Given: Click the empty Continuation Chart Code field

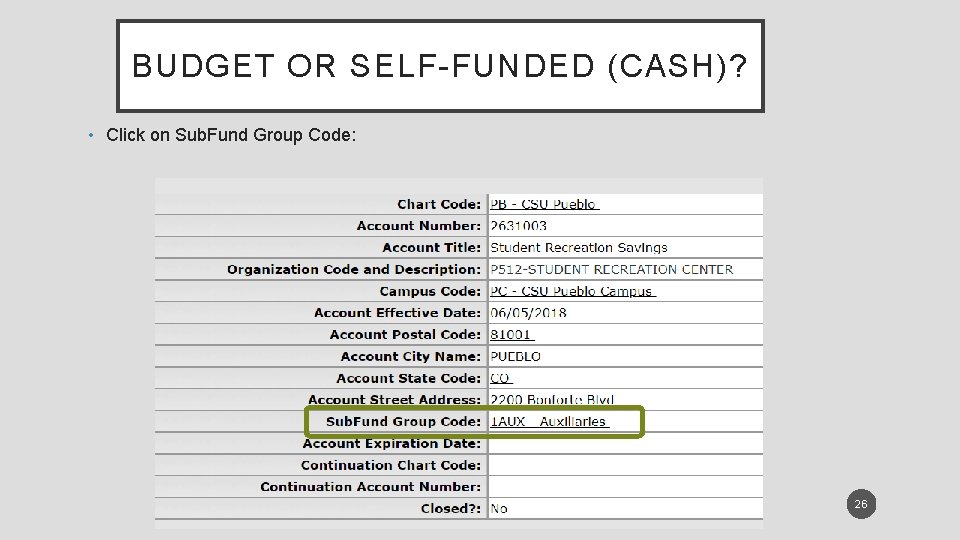Looking at the screenshot, I should click(x=624, y=465).
